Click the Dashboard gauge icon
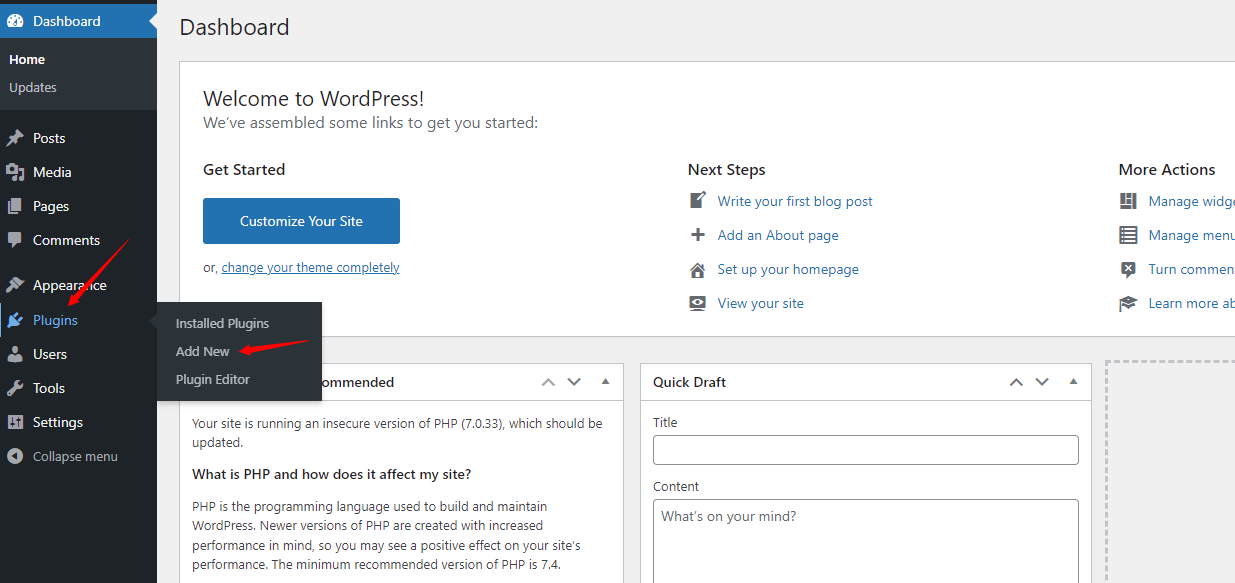 (15, 21)
